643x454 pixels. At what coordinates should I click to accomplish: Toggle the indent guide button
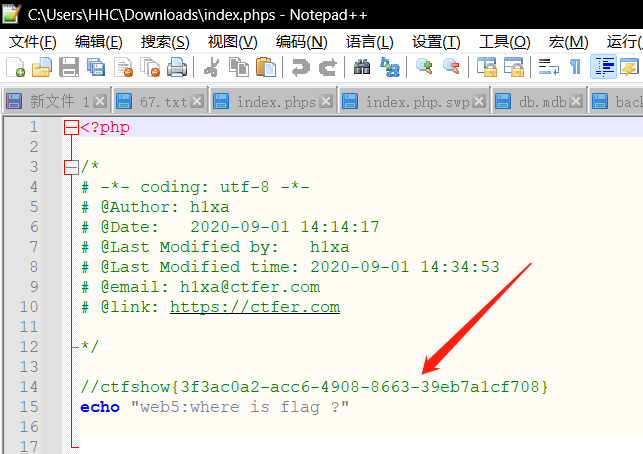click(604, 67)
